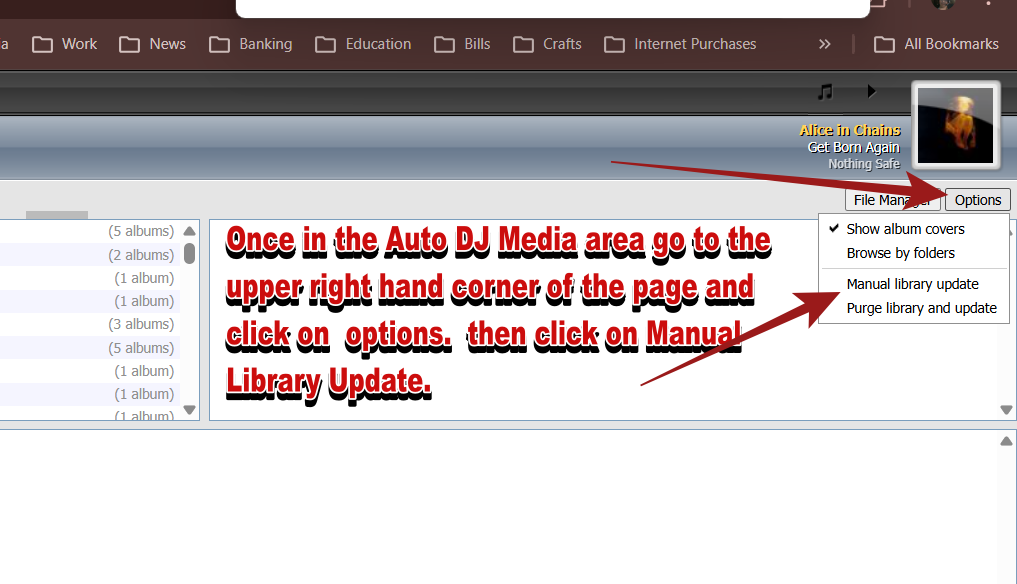Click the music note icon
1017x584 pixels.
[825, 92]
